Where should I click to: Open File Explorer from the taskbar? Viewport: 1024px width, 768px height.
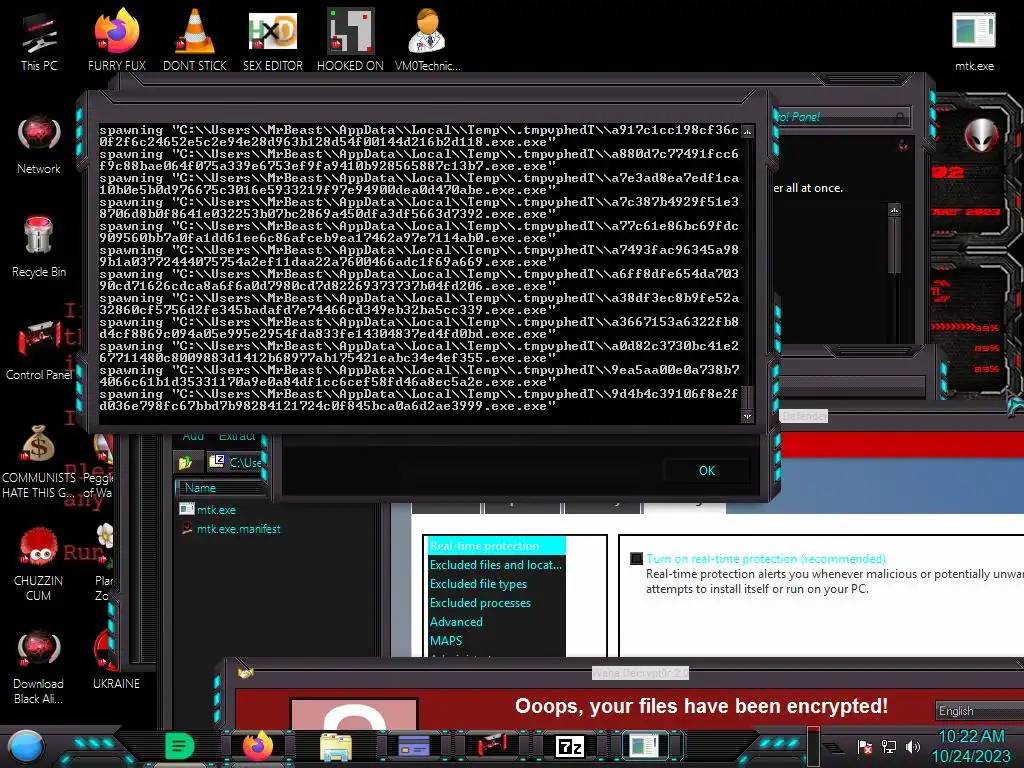(x=336, y=747)
